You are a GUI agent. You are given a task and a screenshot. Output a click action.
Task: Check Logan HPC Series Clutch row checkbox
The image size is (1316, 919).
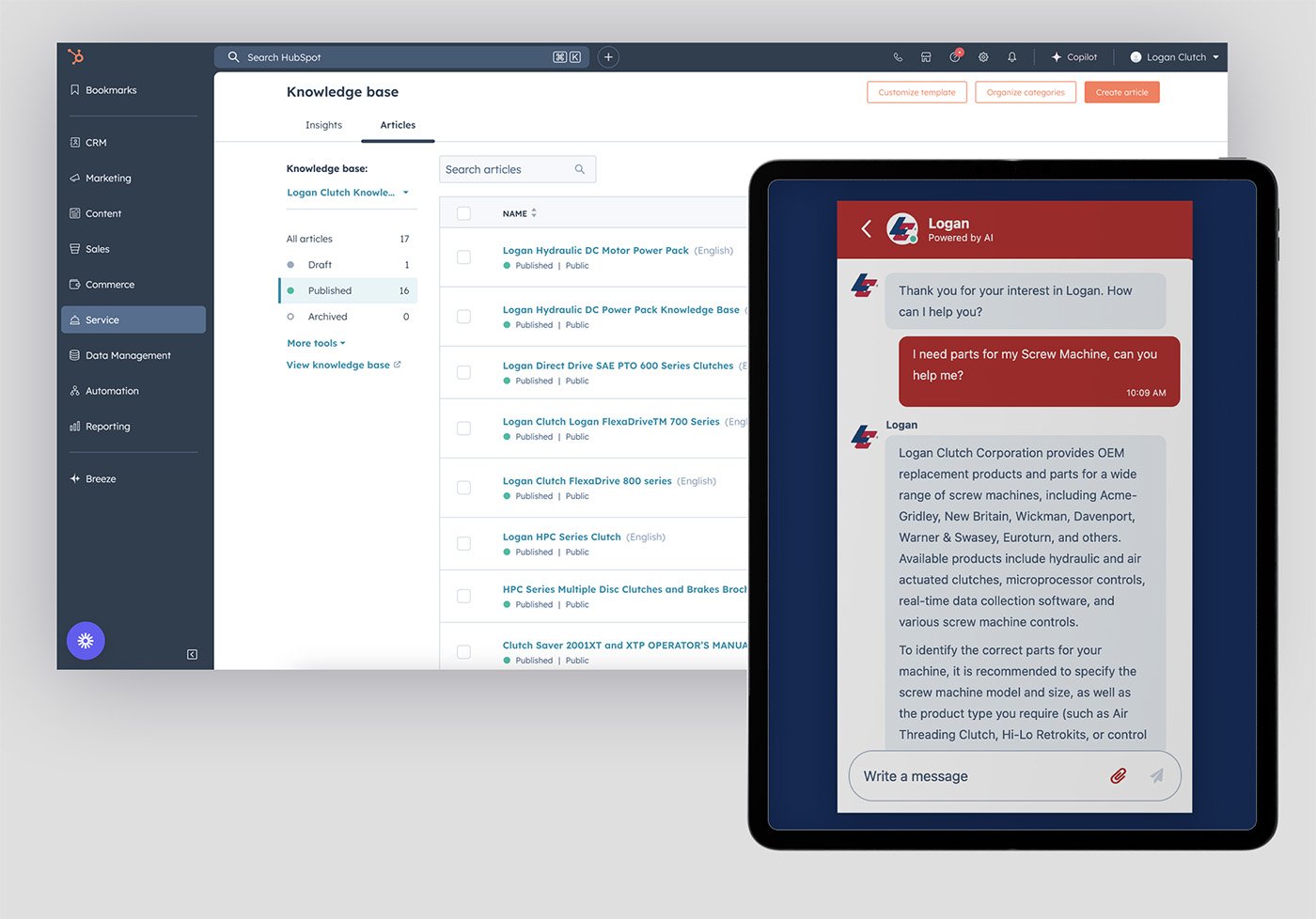point(463,543)
